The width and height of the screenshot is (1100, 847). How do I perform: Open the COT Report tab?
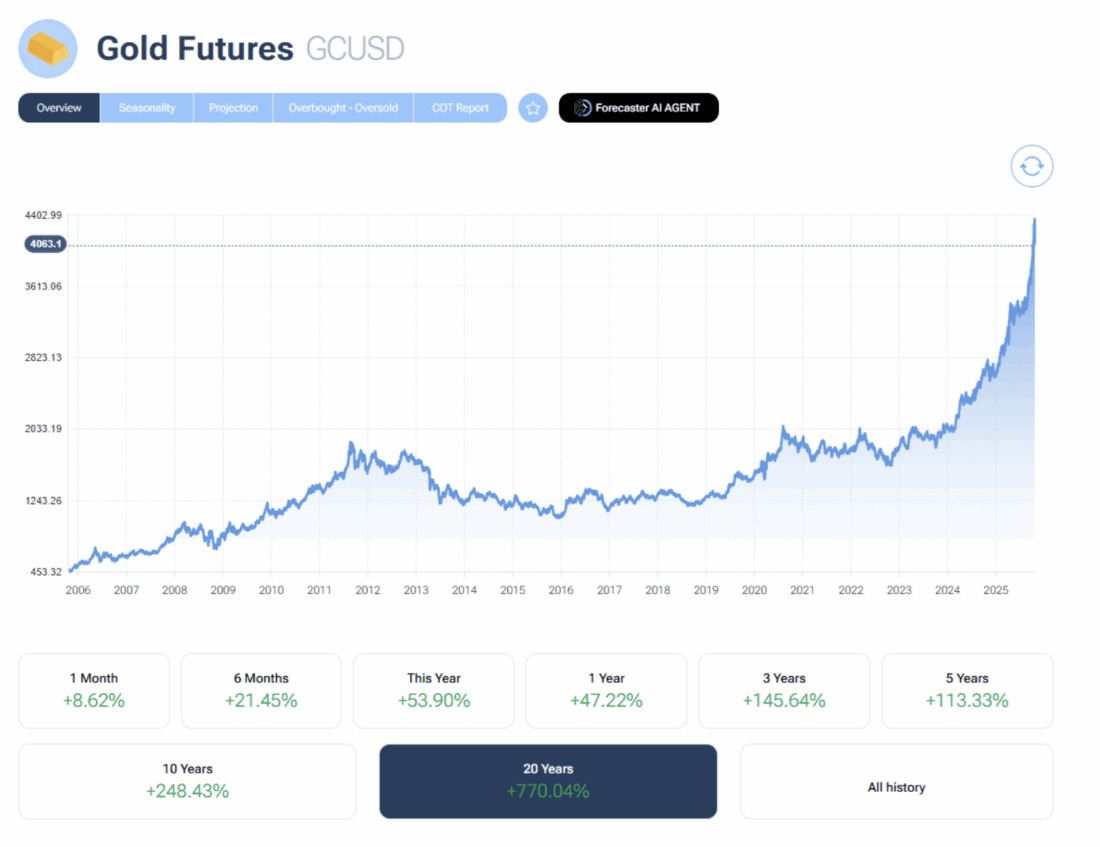(x=460, y=108)
